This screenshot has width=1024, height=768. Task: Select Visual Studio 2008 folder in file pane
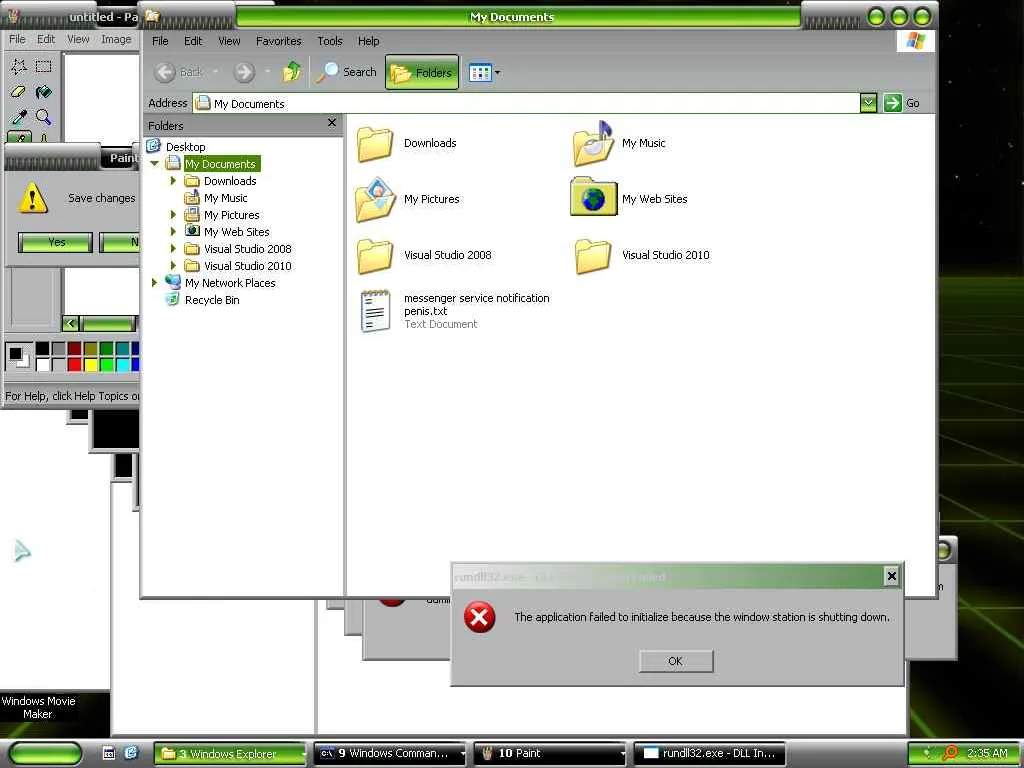coord(375,256)
